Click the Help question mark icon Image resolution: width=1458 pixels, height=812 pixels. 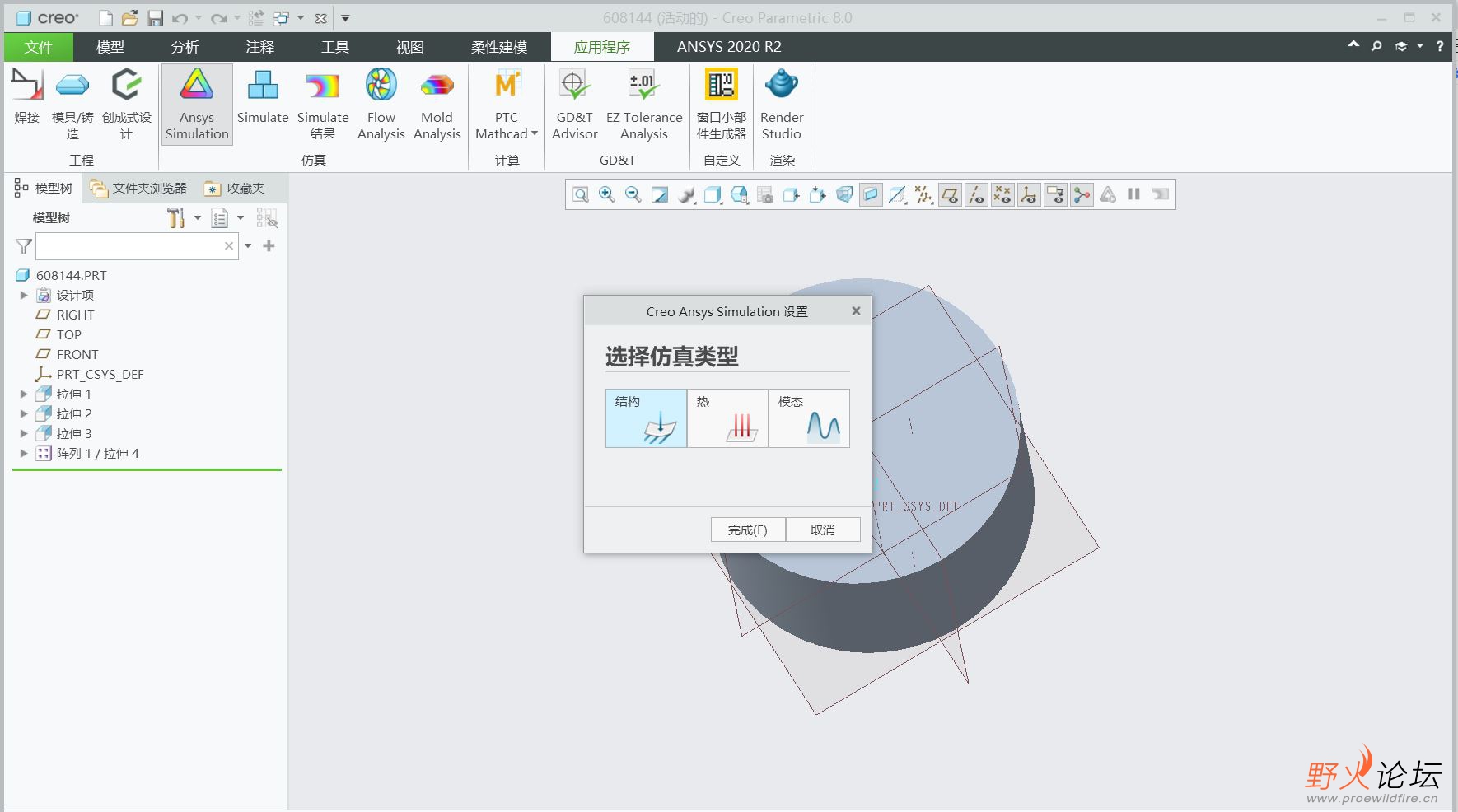pyautogui.click(x=1440, y=47)
